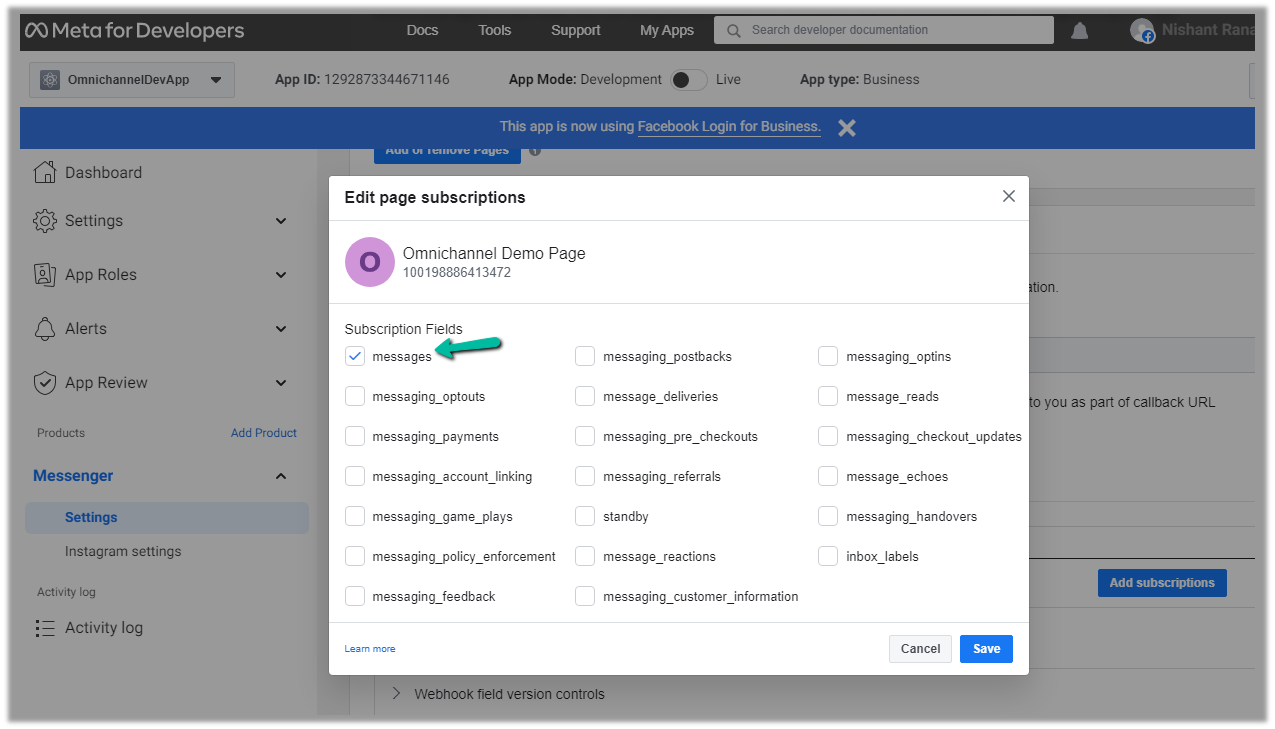Click the Settings gear icon in sidebar
The width and height of the screenshot is (1275, 729).
click(x=45, y=221)
